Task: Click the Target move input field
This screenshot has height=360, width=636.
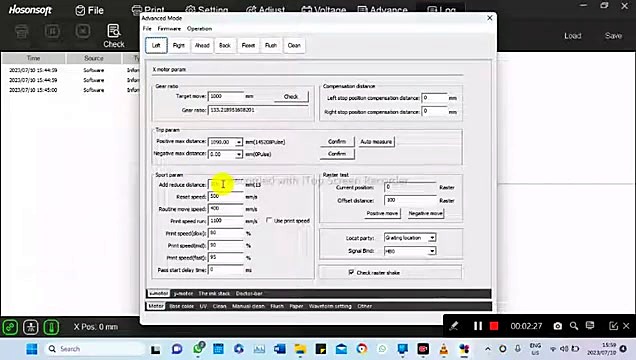Action: tap(226, 96)
